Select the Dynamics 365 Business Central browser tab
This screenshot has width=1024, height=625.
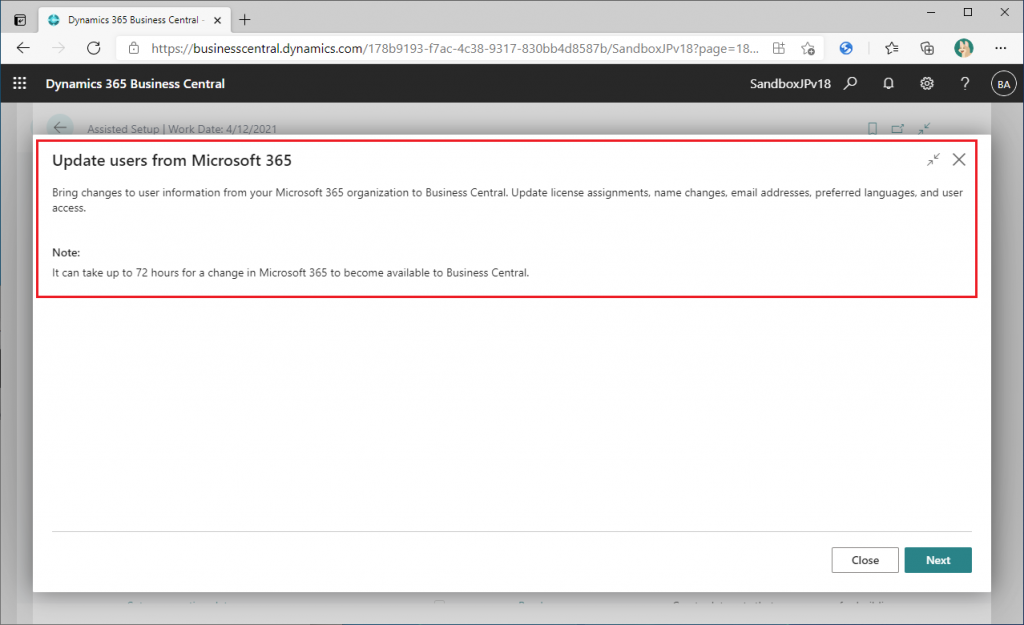point(135,20)
